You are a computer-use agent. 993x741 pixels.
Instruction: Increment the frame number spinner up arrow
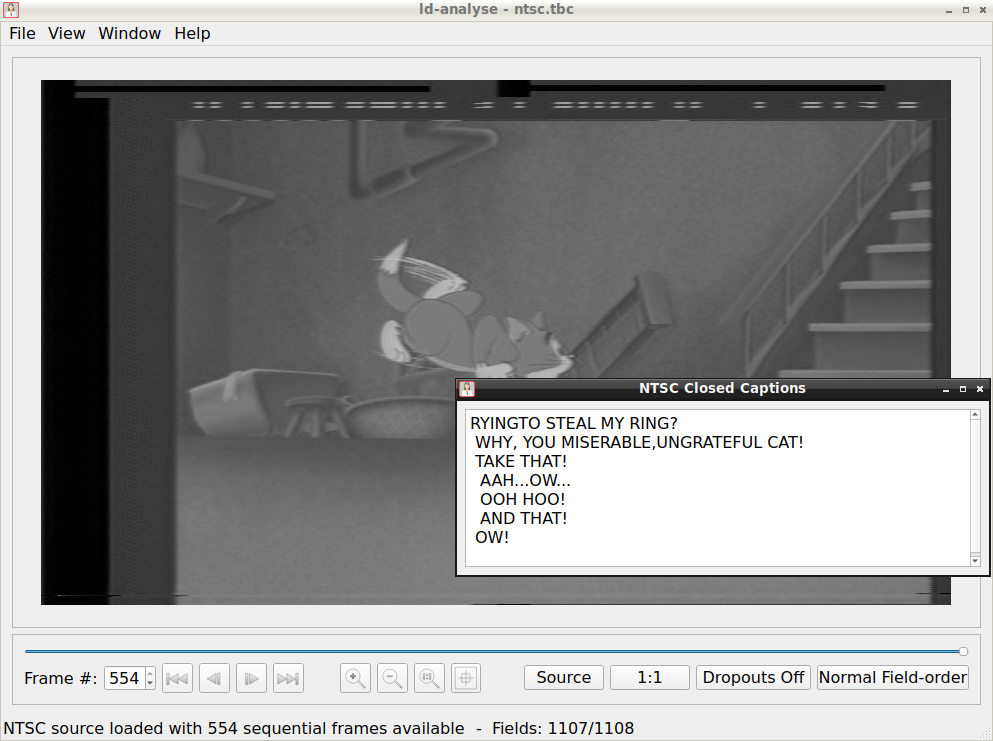click(150, 673)
